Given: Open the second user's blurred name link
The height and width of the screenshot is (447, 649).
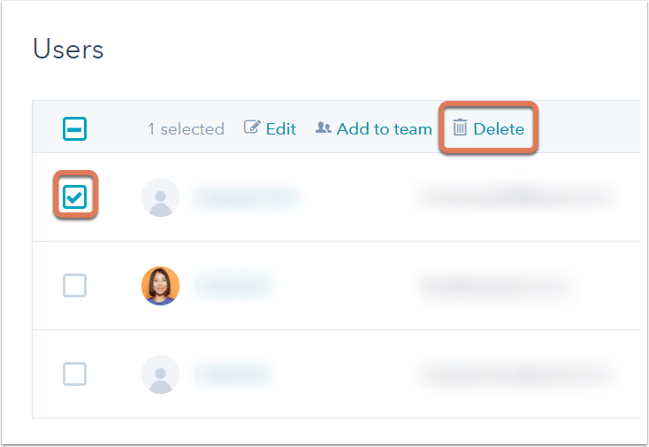Looking at the screenshot, I should click(x=233, y=286).
